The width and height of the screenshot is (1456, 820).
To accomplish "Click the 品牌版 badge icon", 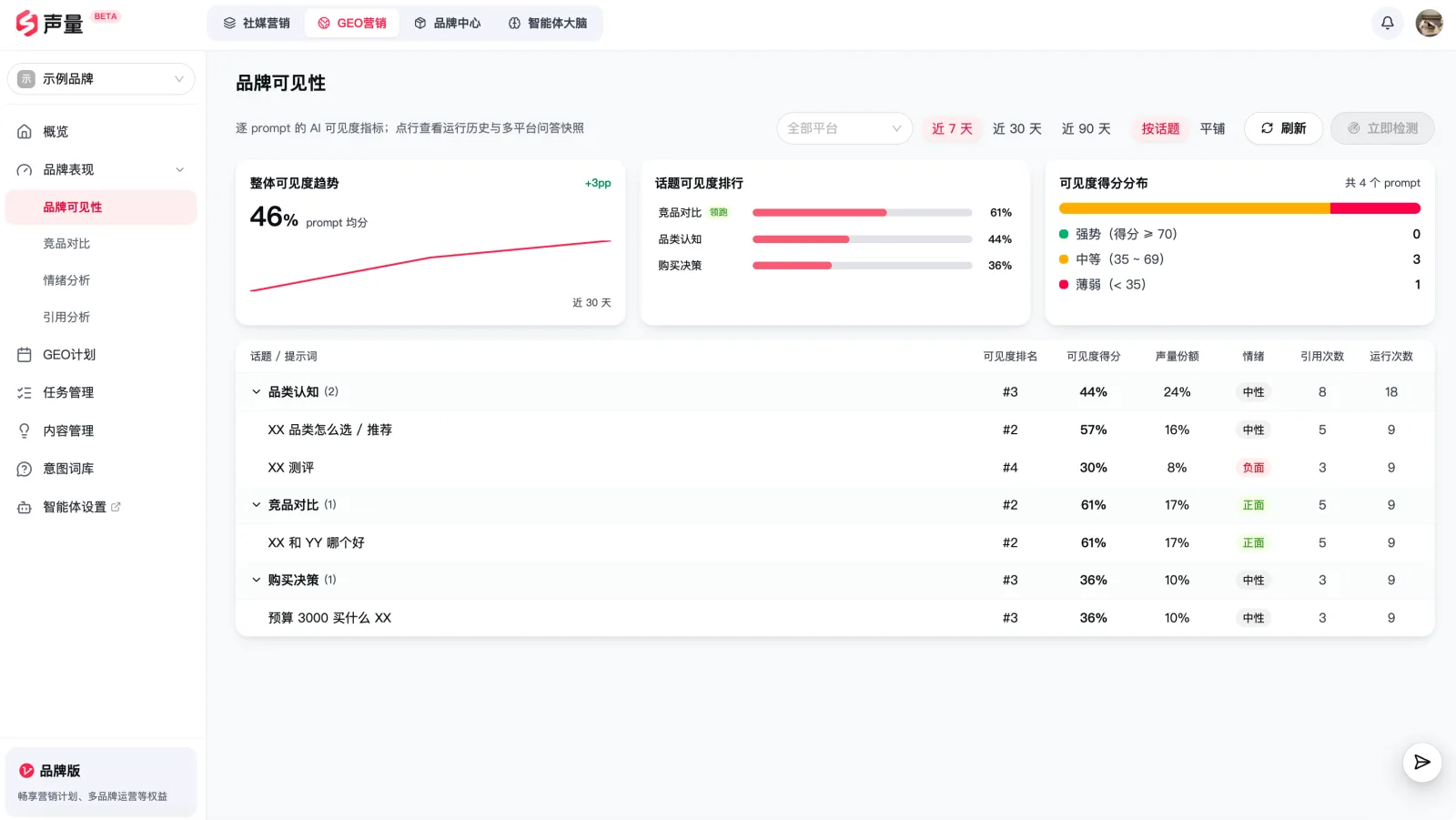I will pos(26,771).
